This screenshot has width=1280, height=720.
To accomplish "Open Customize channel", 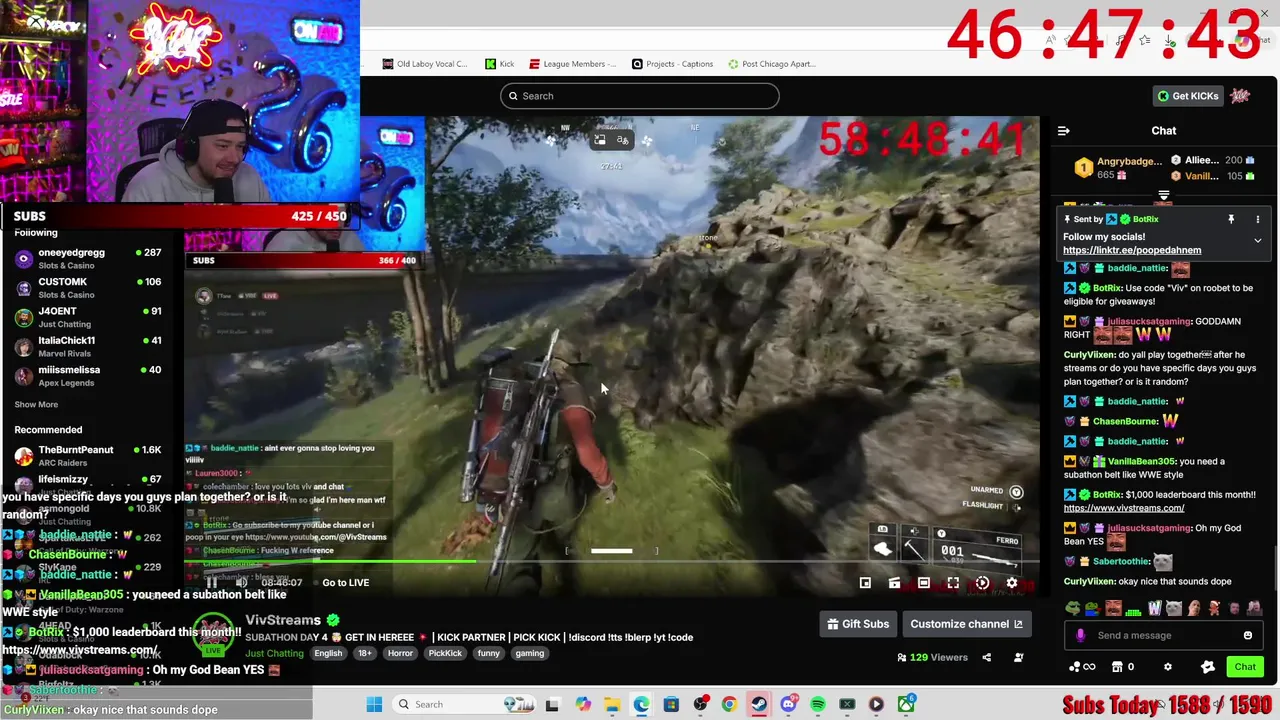I will click(x=966, y=624).
